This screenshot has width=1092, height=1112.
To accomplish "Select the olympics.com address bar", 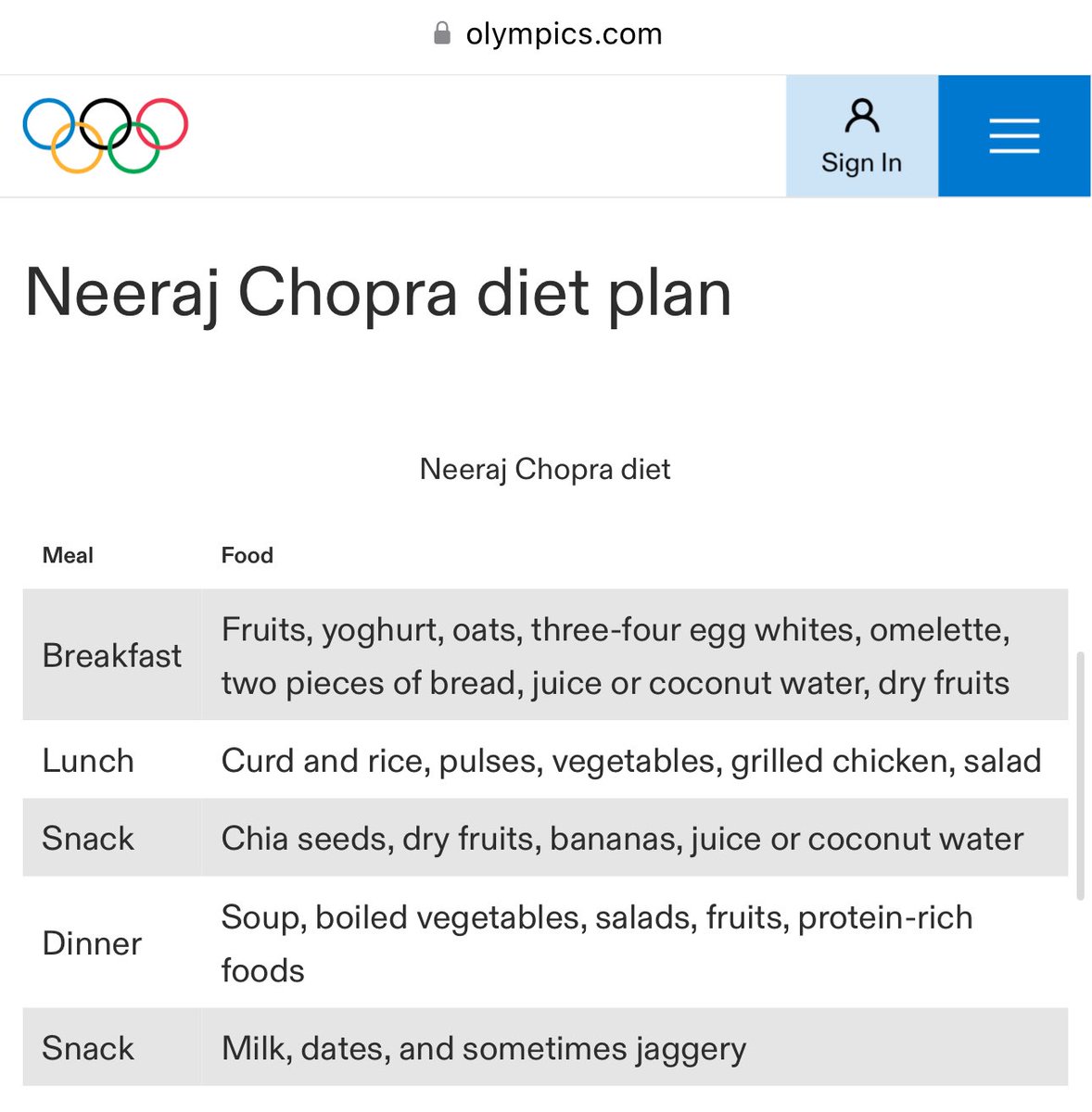I will tap(547, 34).
